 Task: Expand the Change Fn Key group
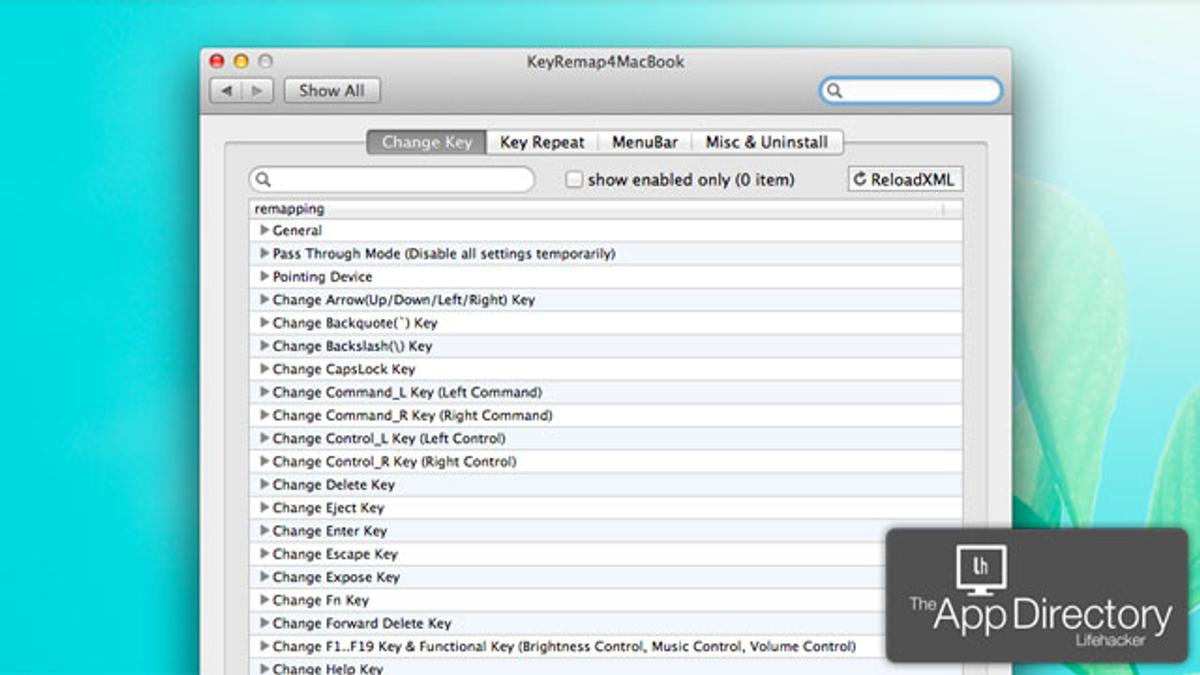click(264, 600)
